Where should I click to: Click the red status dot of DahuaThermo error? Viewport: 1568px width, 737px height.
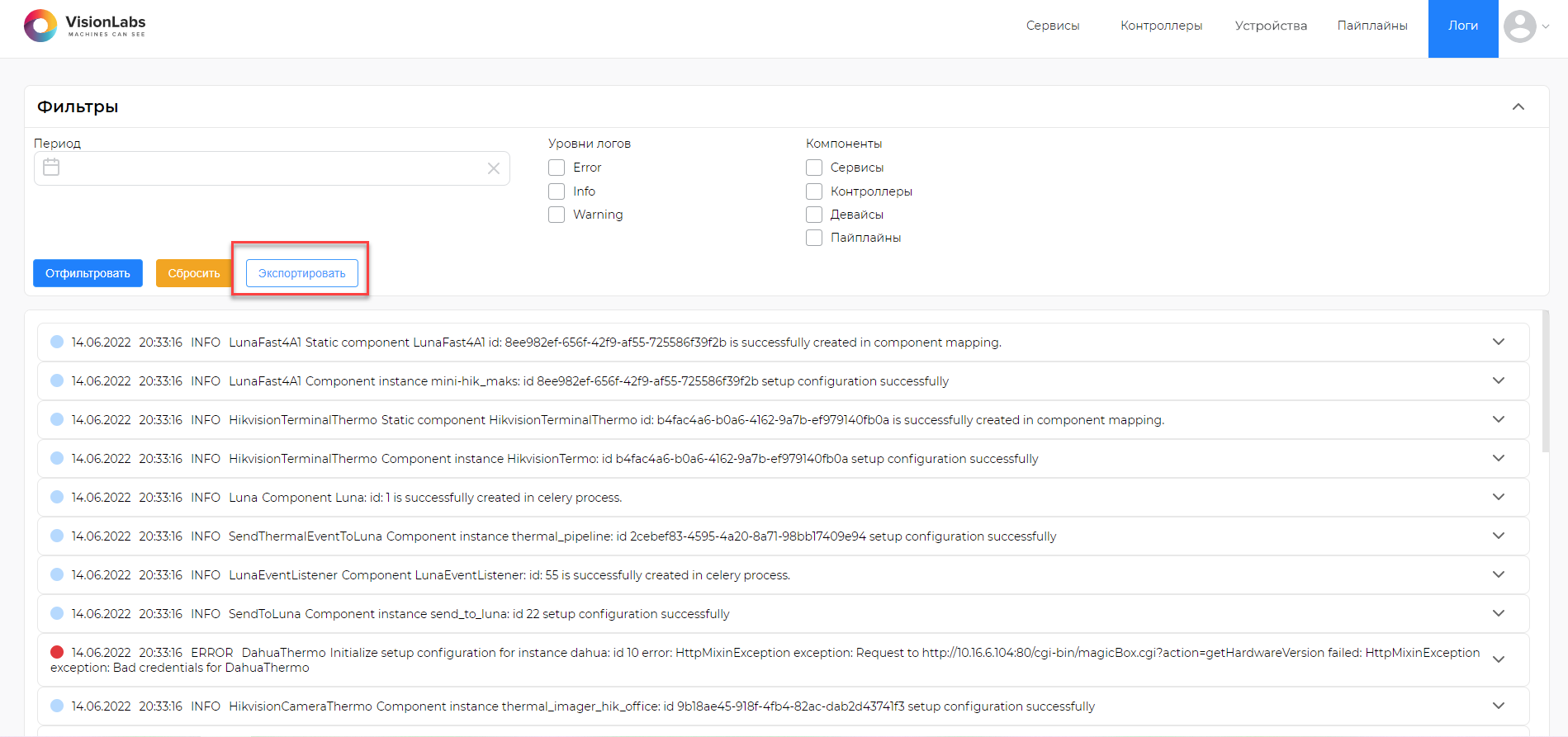click(x=57, y=652)
